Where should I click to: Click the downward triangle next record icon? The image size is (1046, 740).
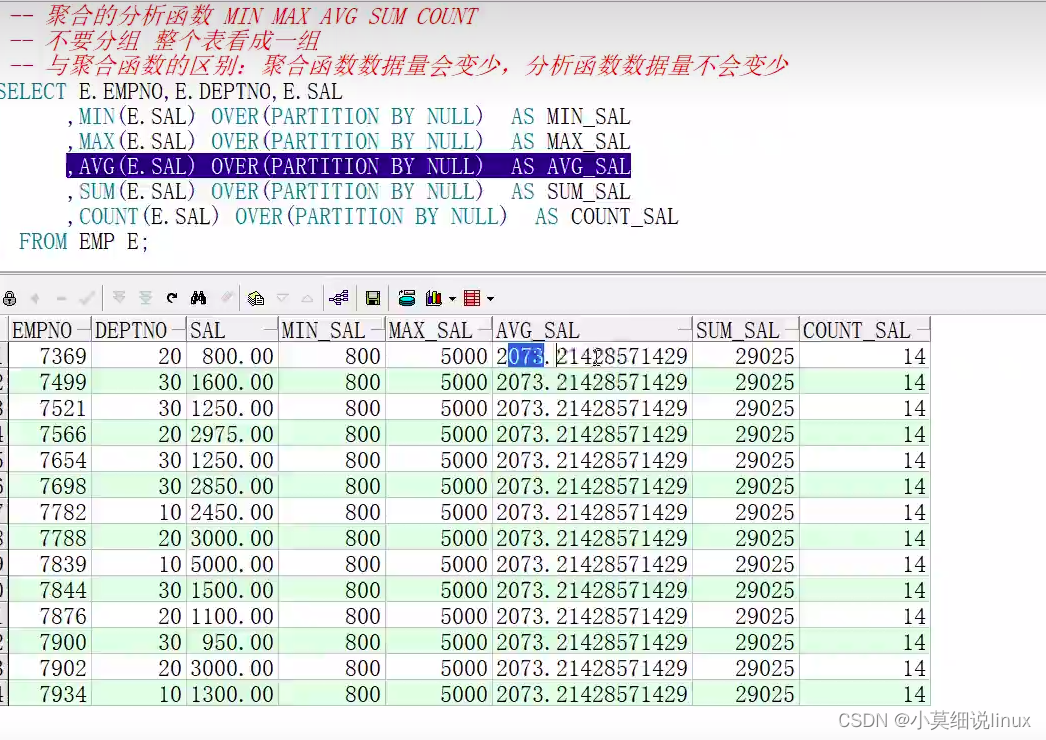point(283,298)
